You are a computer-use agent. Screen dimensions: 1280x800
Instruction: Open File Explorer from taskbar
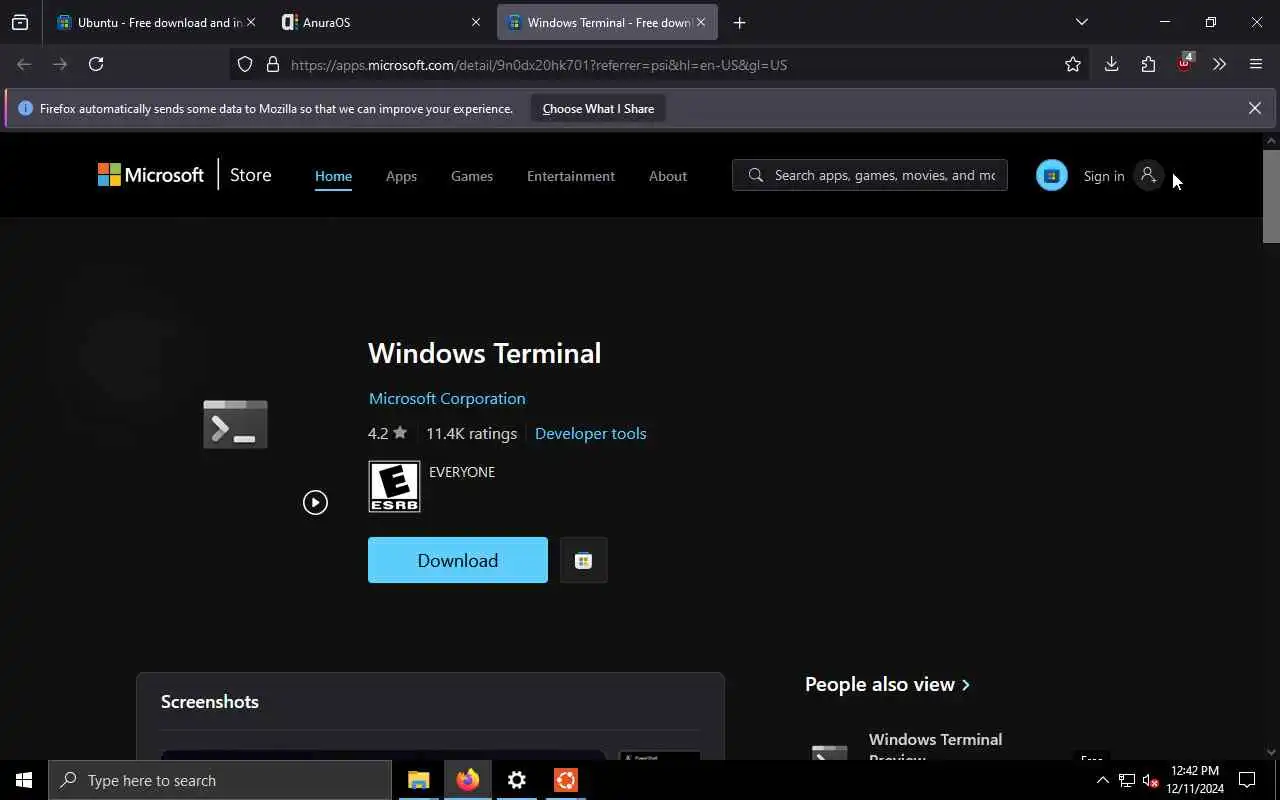click(418, 780)
